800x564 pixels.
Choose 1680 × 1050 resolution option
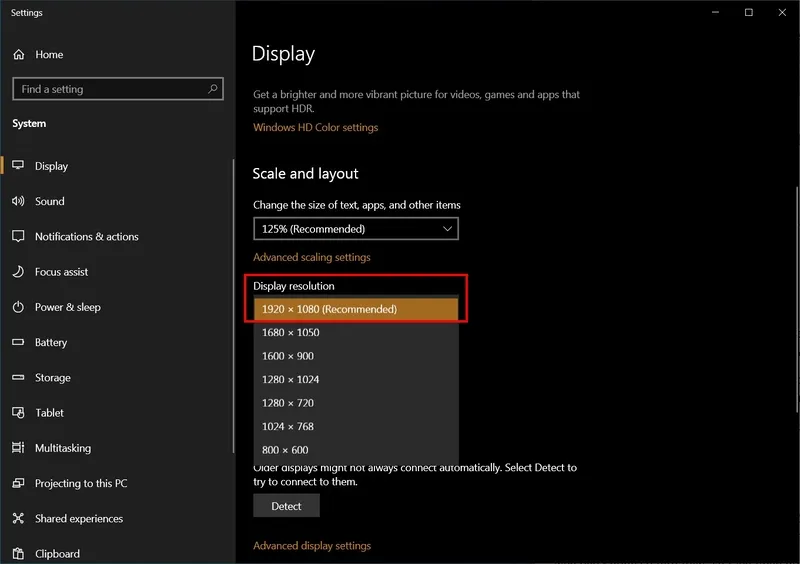tap(356, 333)
